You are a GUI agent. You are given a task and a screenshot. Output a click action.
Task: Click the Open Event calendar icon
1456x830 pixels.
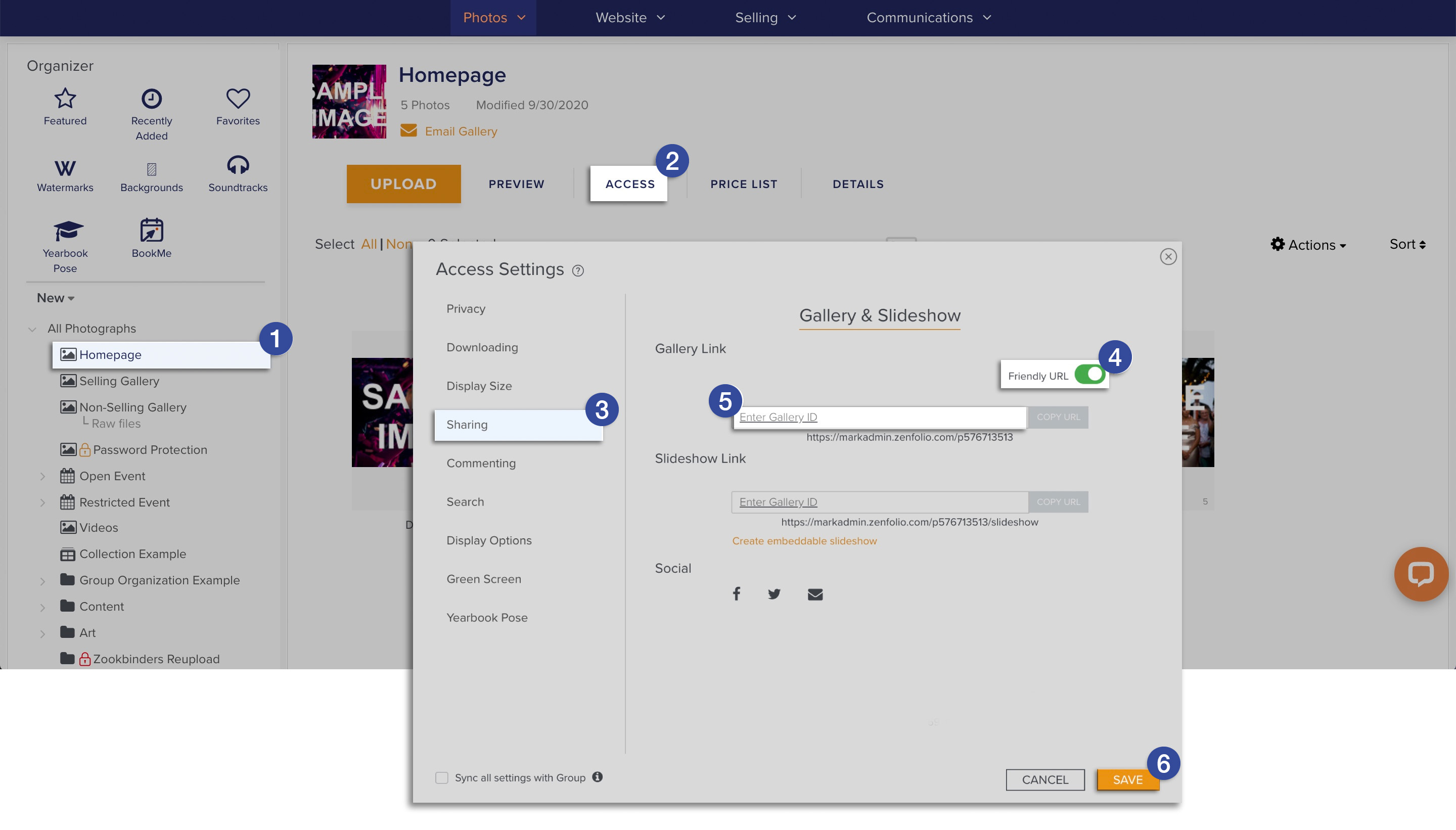[x=67, y=476]
